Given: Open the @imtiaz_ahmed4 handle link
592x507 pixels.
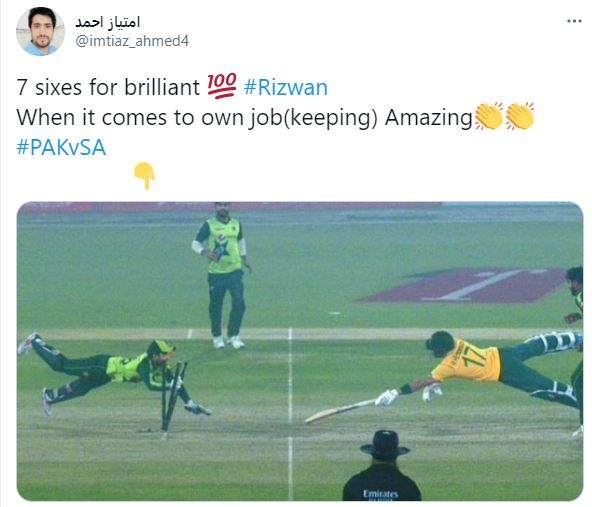Looking at the screenshot, I should click(x=132, y=40).
